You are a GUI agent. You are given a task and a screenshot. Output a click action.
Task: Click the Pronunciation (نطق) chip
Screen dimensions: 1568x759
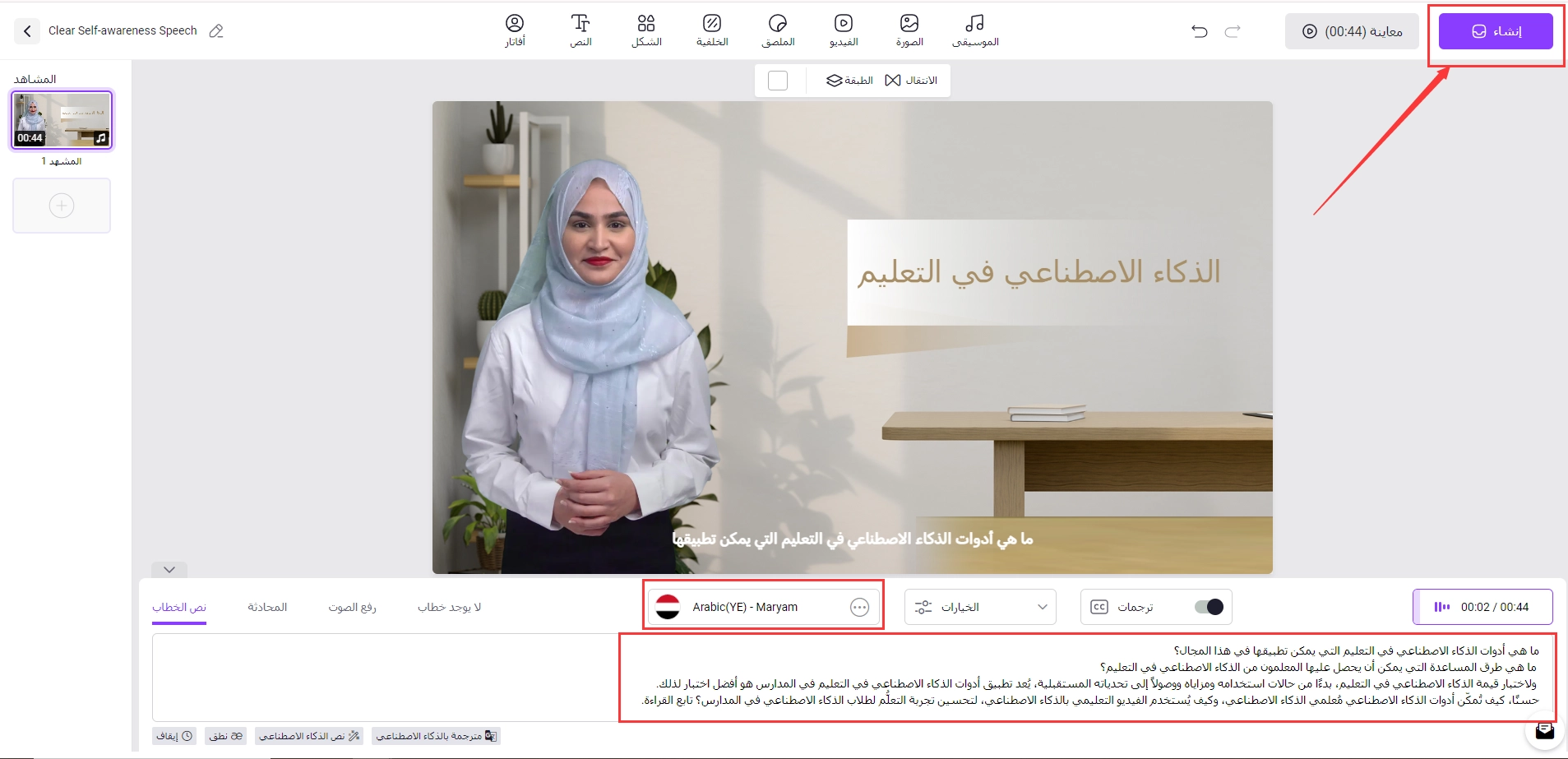(x=225, y=736)
